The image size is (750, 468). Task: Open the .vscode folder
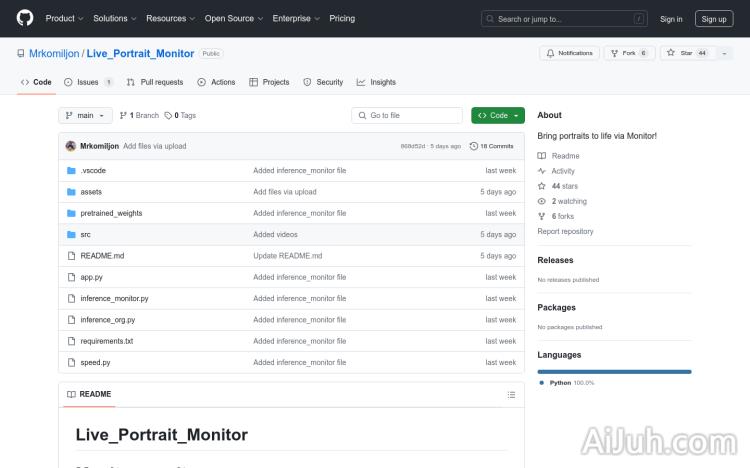click(x=93, y=171)
